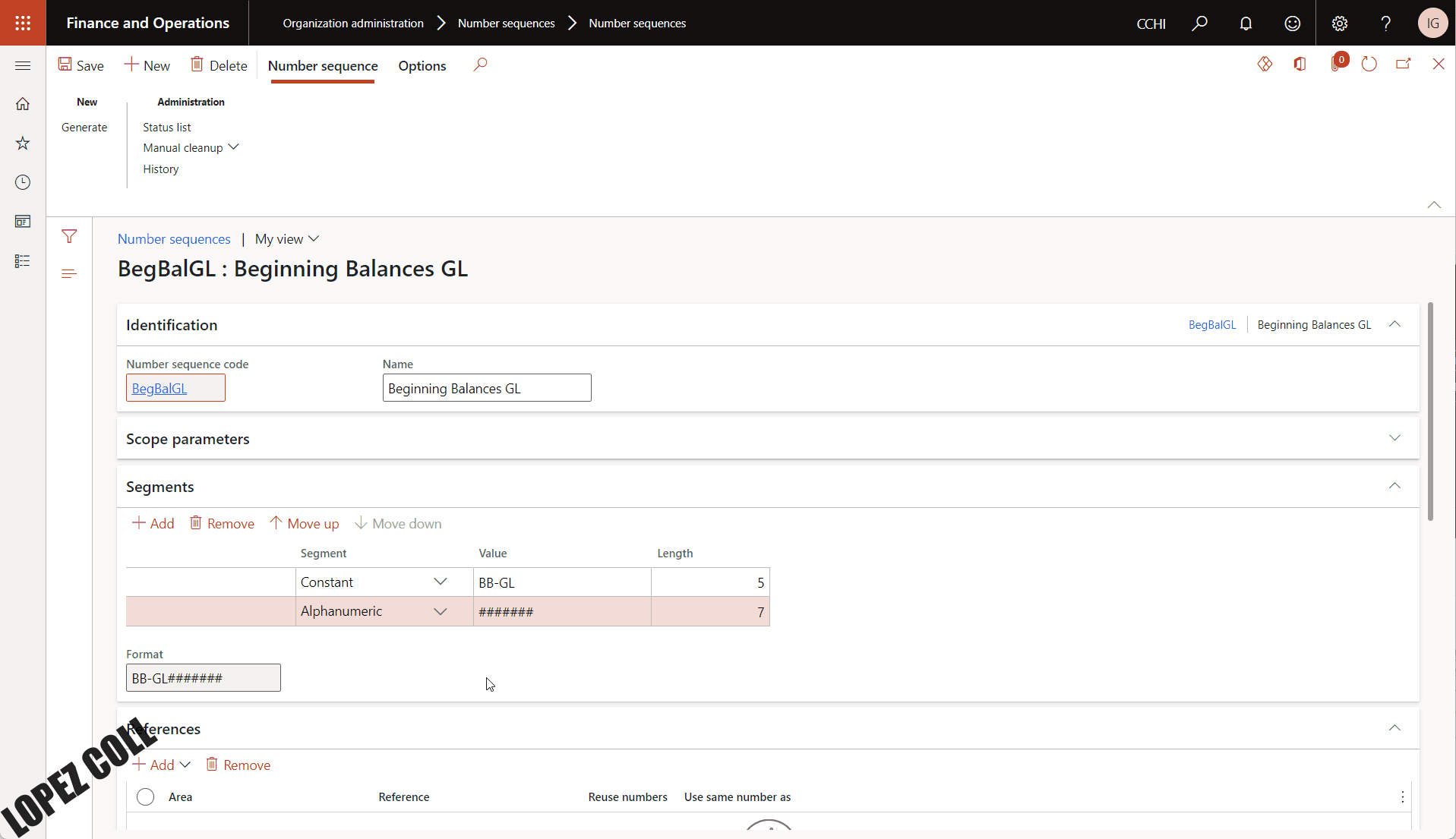Open the app launcher waffle icon
Viewport: 1456px width, 839px height.
(x=23, y=23)
